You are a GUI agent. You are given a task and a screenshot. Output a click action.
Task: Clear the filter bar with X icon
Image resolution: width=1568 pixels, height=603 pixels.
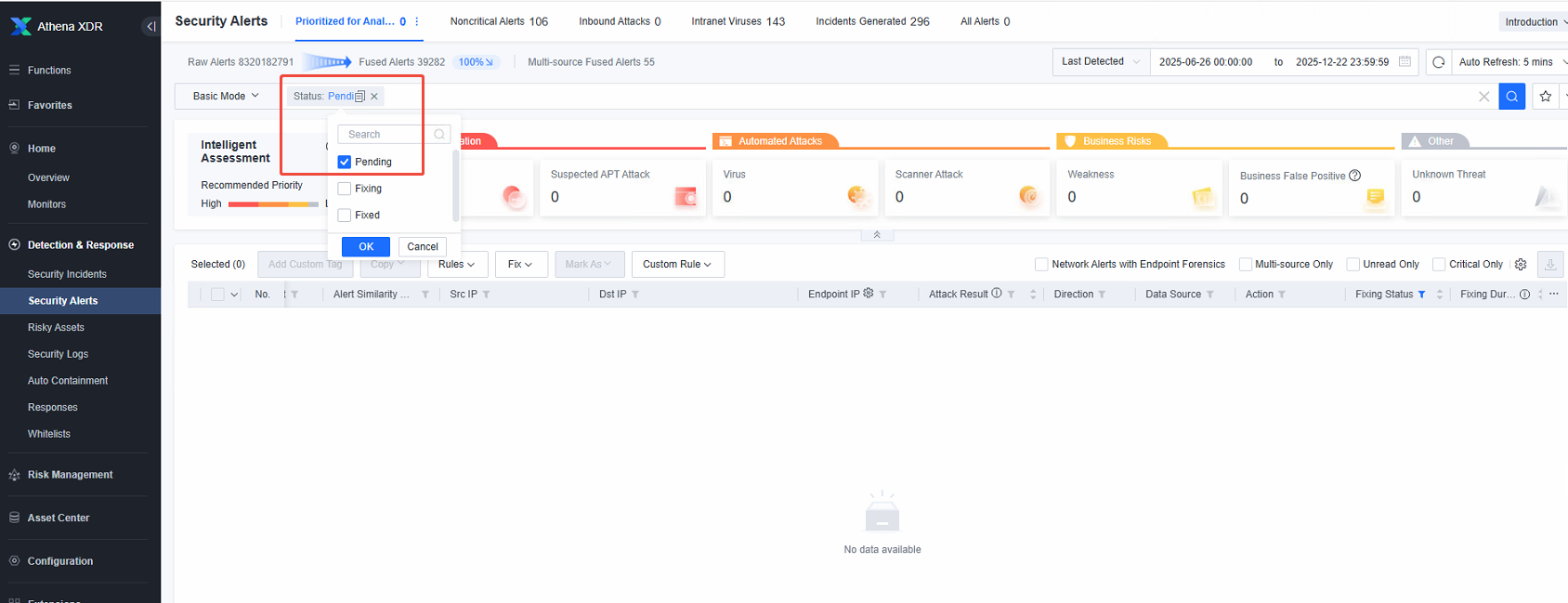pos(1483,96)
